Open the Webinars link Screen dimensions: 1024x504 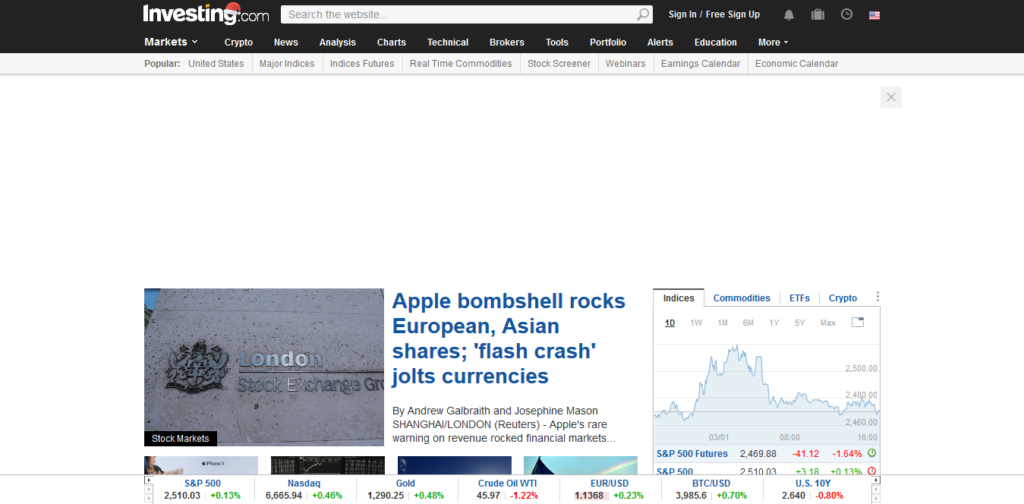click(x=626, y=63)
